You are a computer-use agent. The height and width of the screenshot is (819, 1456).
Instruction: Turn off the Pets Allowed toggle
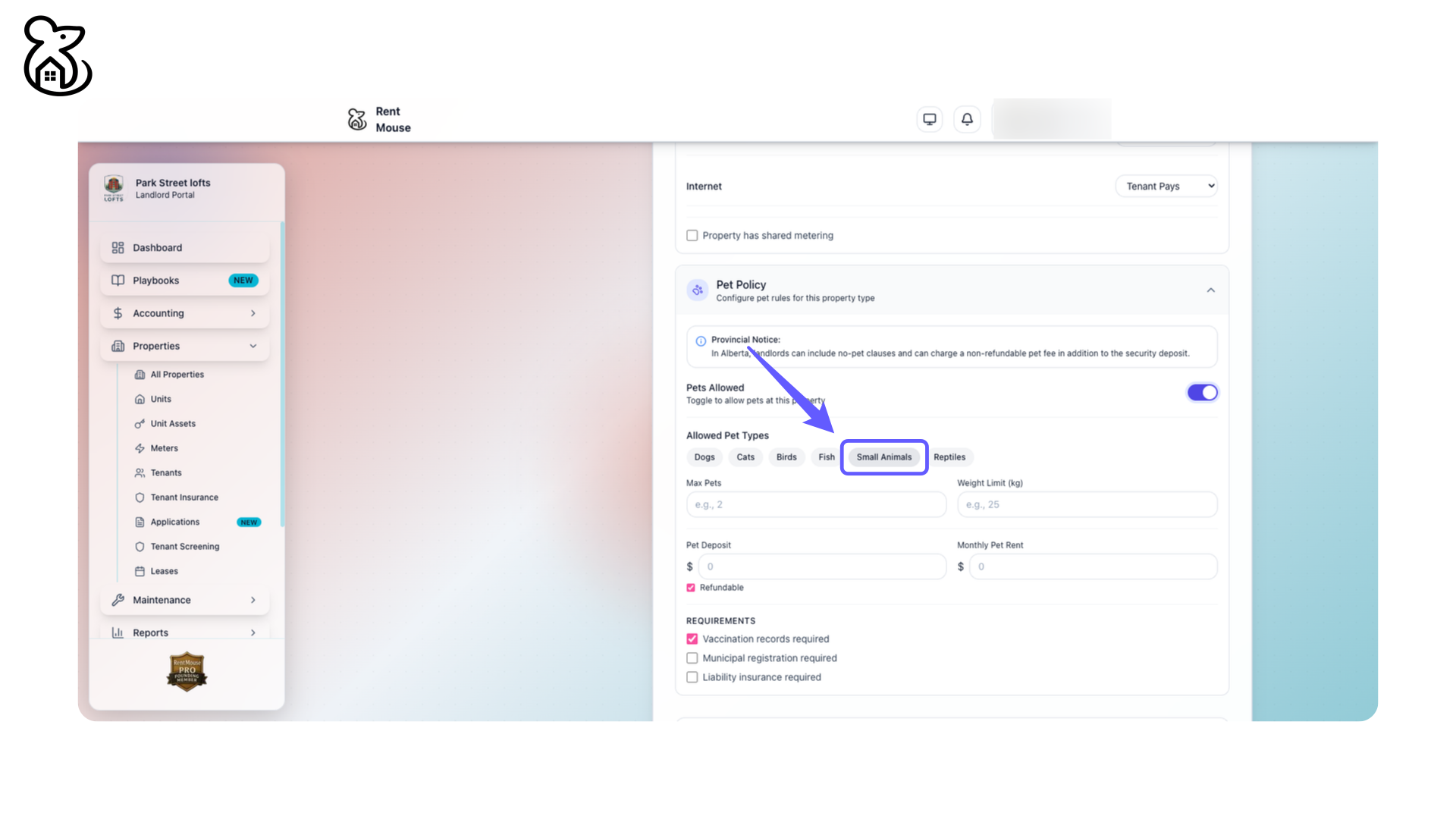tap(1202, 392)
